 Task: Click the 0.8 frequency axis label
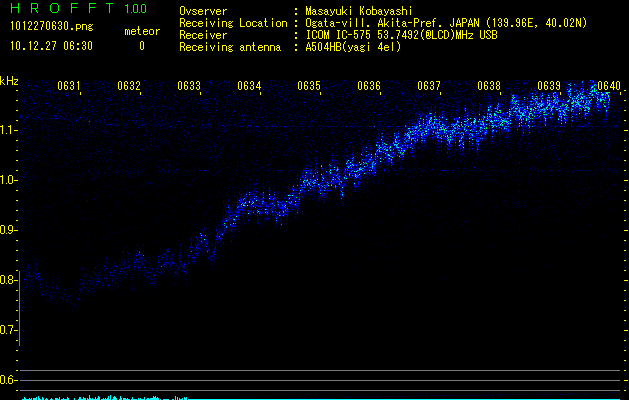pyautogui.click(x=8, y=280)
